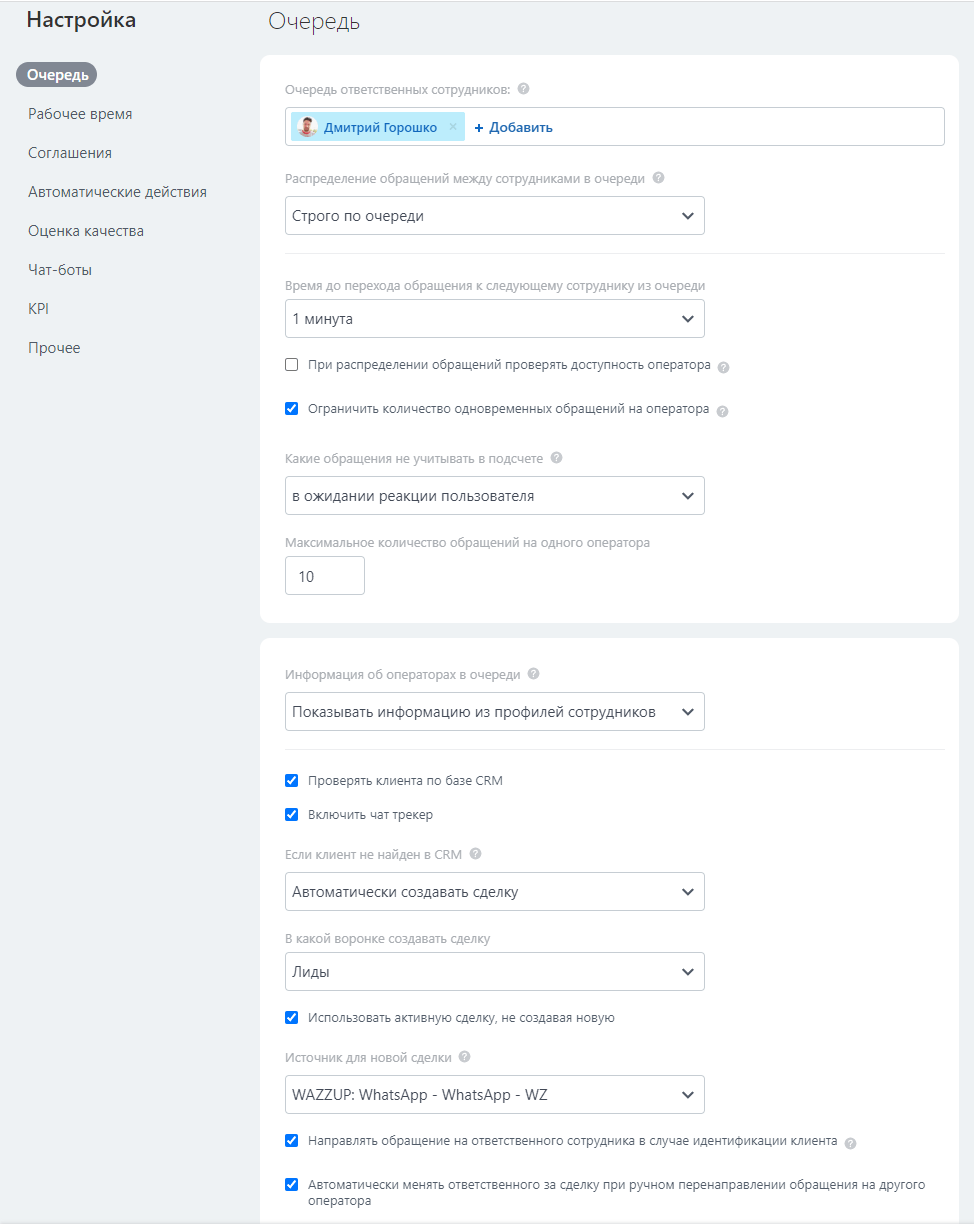Toggle 'Включить чат трекер' checkbox
The width and height of the screenshot is (974, 1224).
pyautogui.click(x=292, y=814)
